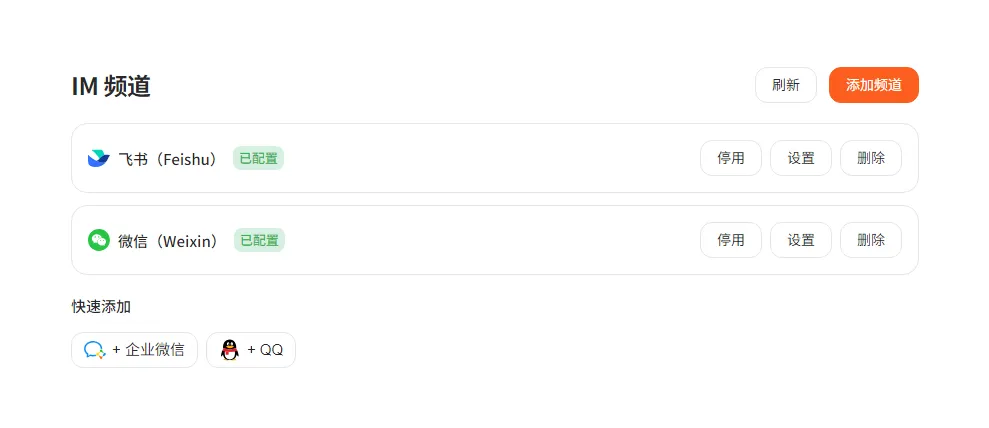
Task: Click the Feishu bird logo icon
Action: pyautogui.click(x=98, y=158)
